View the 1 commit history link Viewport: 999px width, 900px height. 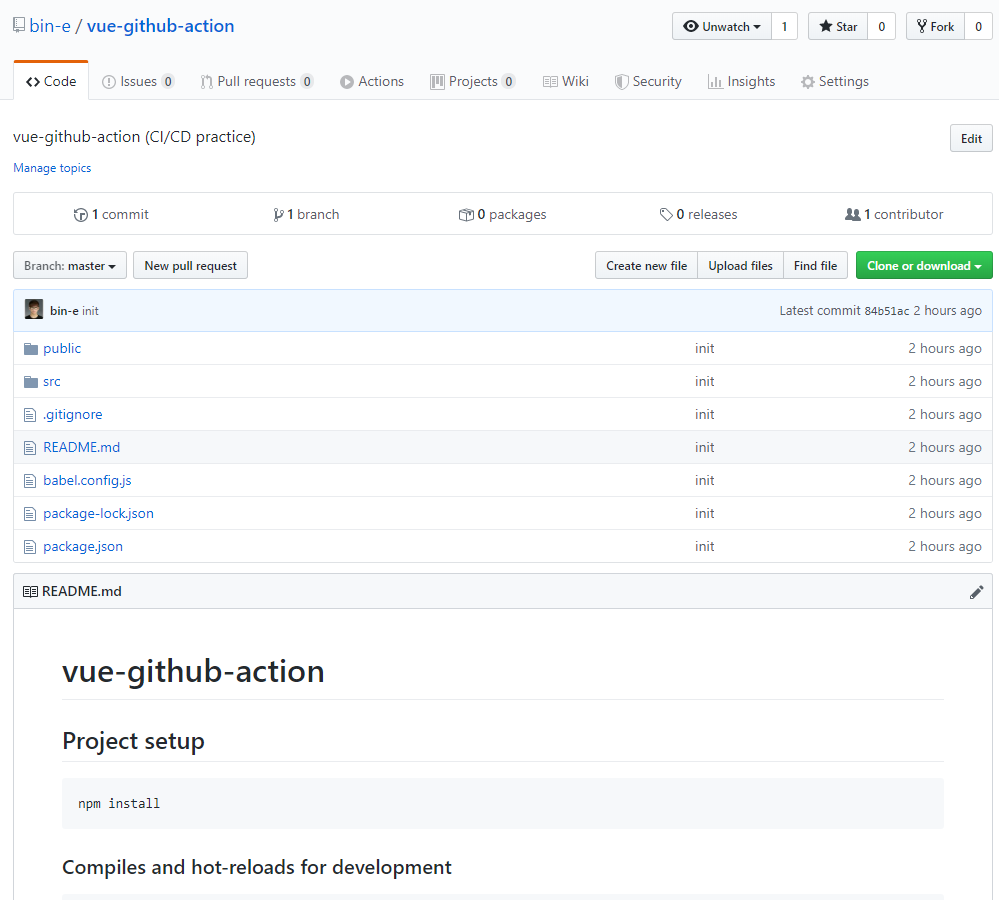pyautogui.click(x=111, y=215)
